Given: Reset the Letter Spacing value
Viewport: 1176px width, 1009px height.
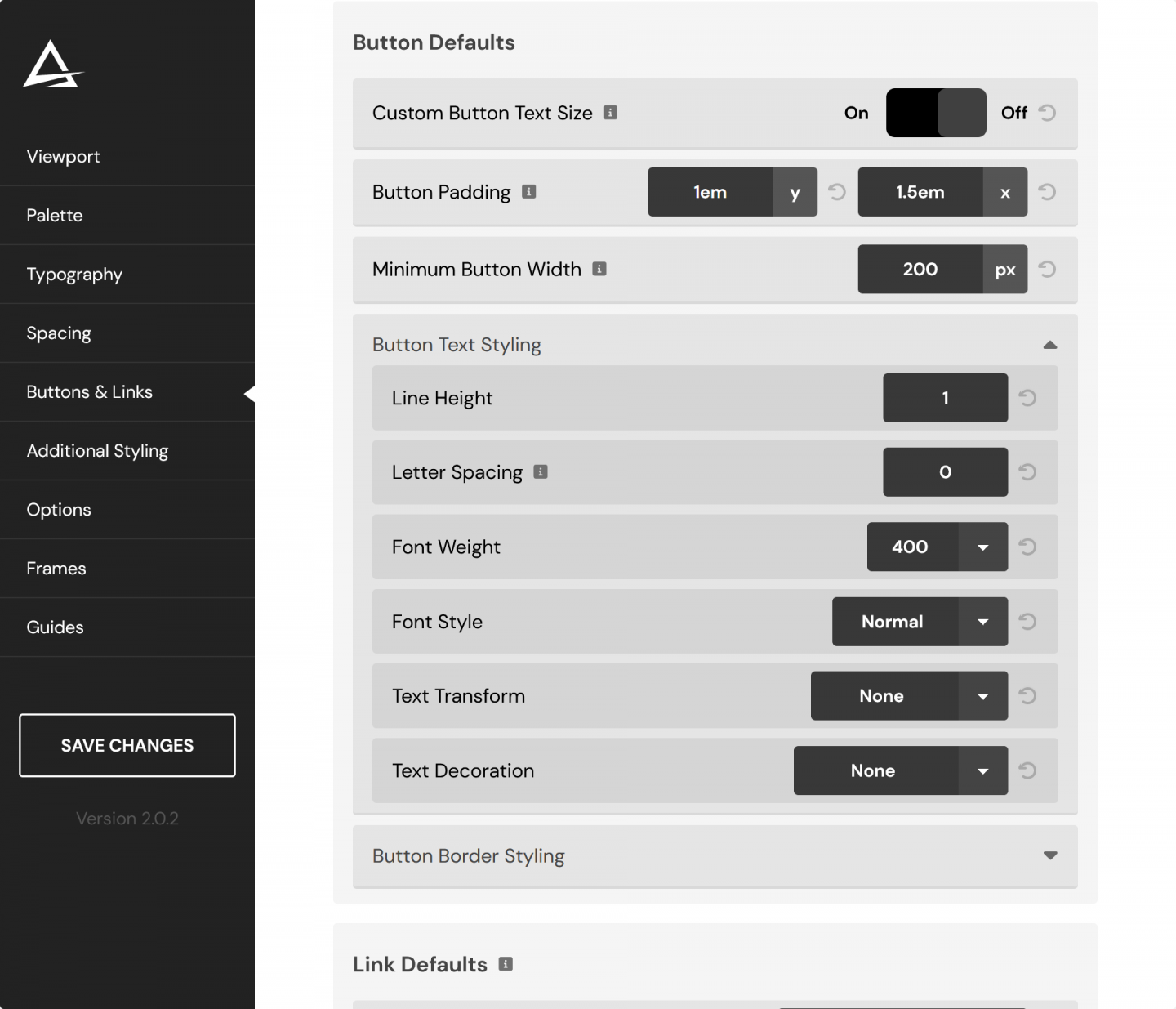Looking at the screenshot, I should [x=1027, y=471].
